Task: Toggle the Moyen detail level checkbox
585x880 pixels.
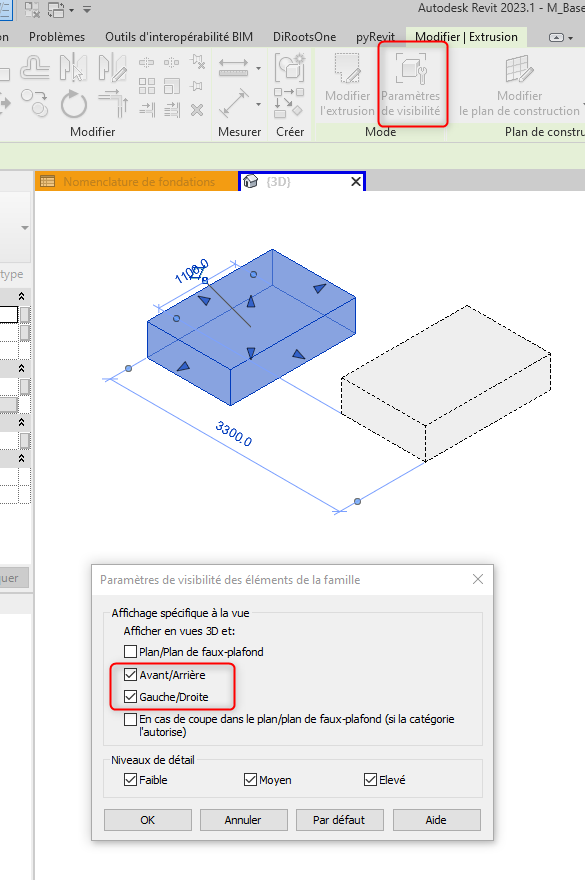Action: pyautogui.click(x=250, y=780)
